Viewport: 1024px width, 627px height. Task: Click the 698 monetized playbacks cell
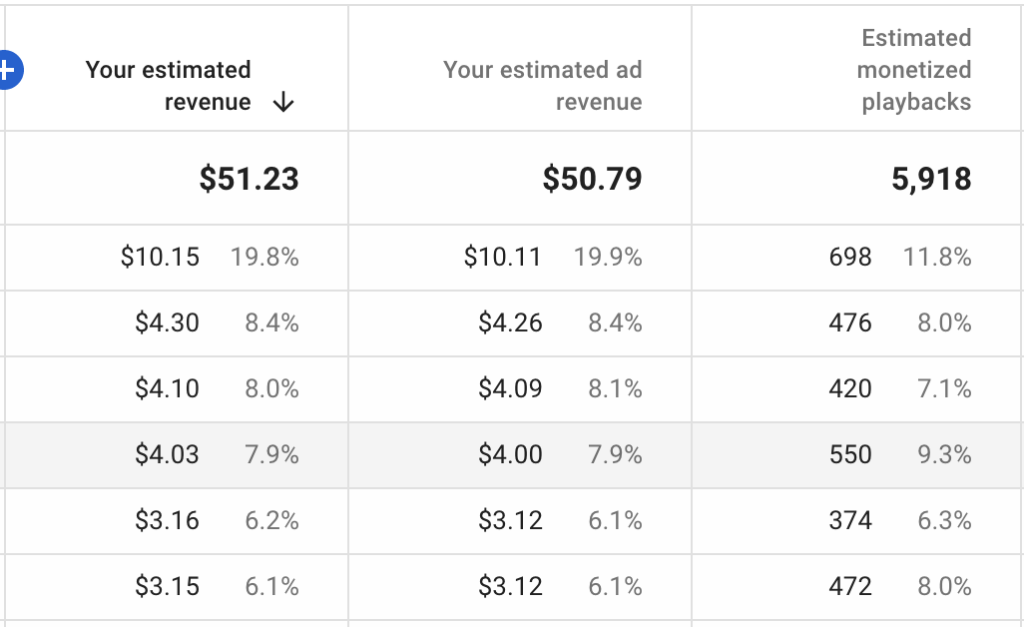(850, 257)
